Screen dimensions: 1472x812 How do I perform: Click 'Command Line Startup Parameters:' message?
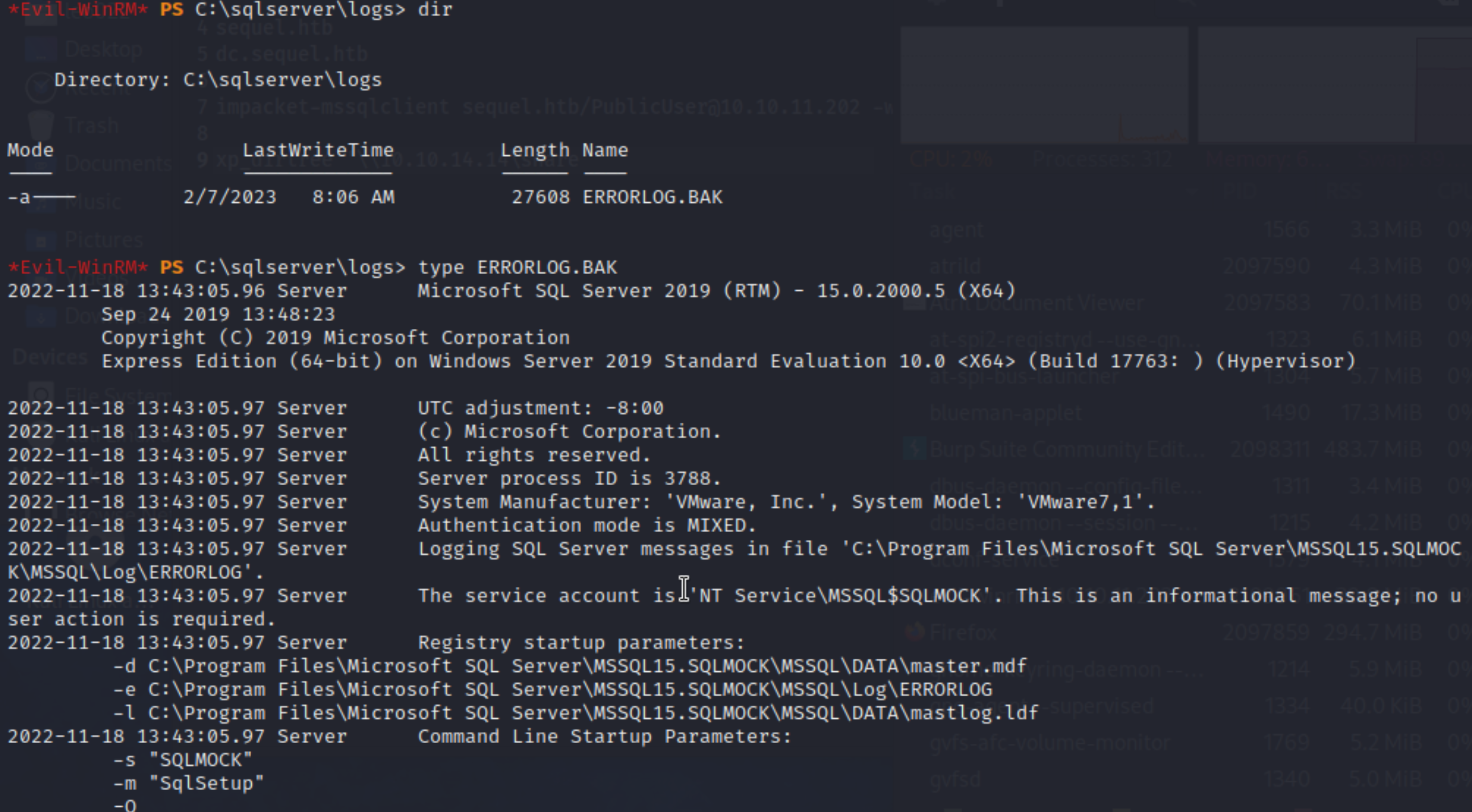(605, 736)
